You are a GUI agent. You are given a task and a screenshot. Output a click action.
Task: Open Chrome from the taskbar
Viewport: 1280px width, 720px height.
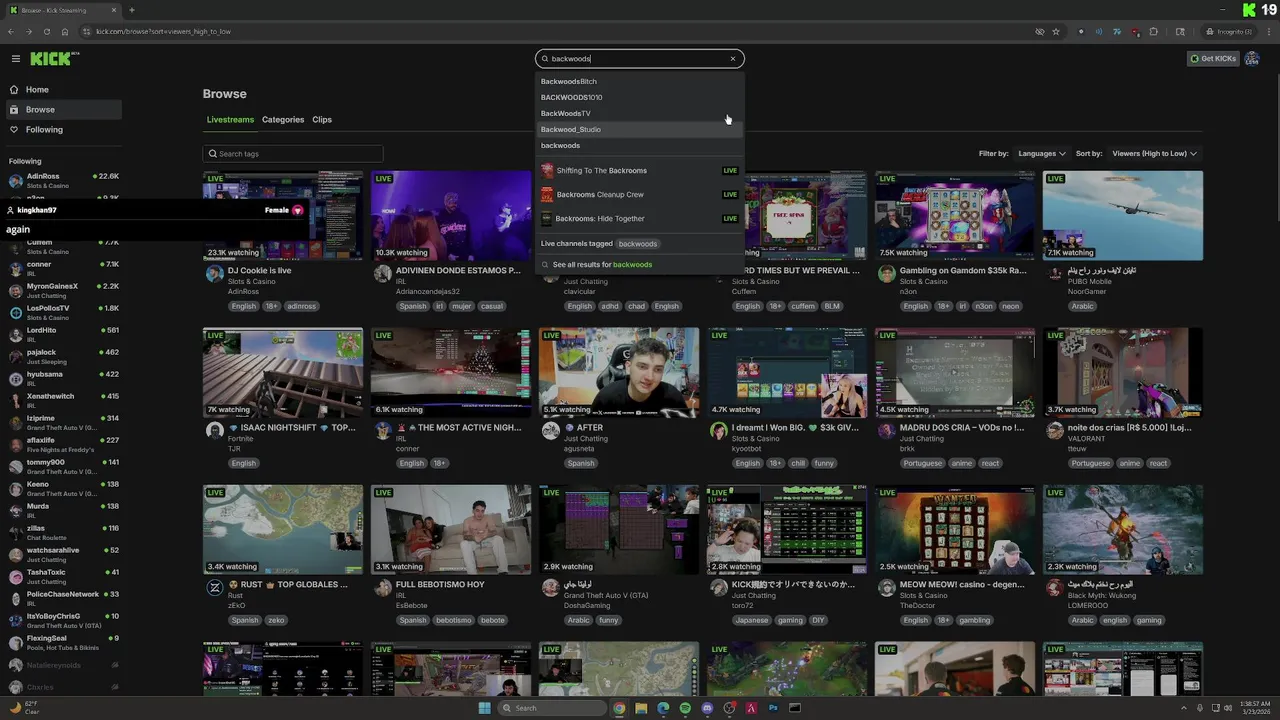coord(619,708)
